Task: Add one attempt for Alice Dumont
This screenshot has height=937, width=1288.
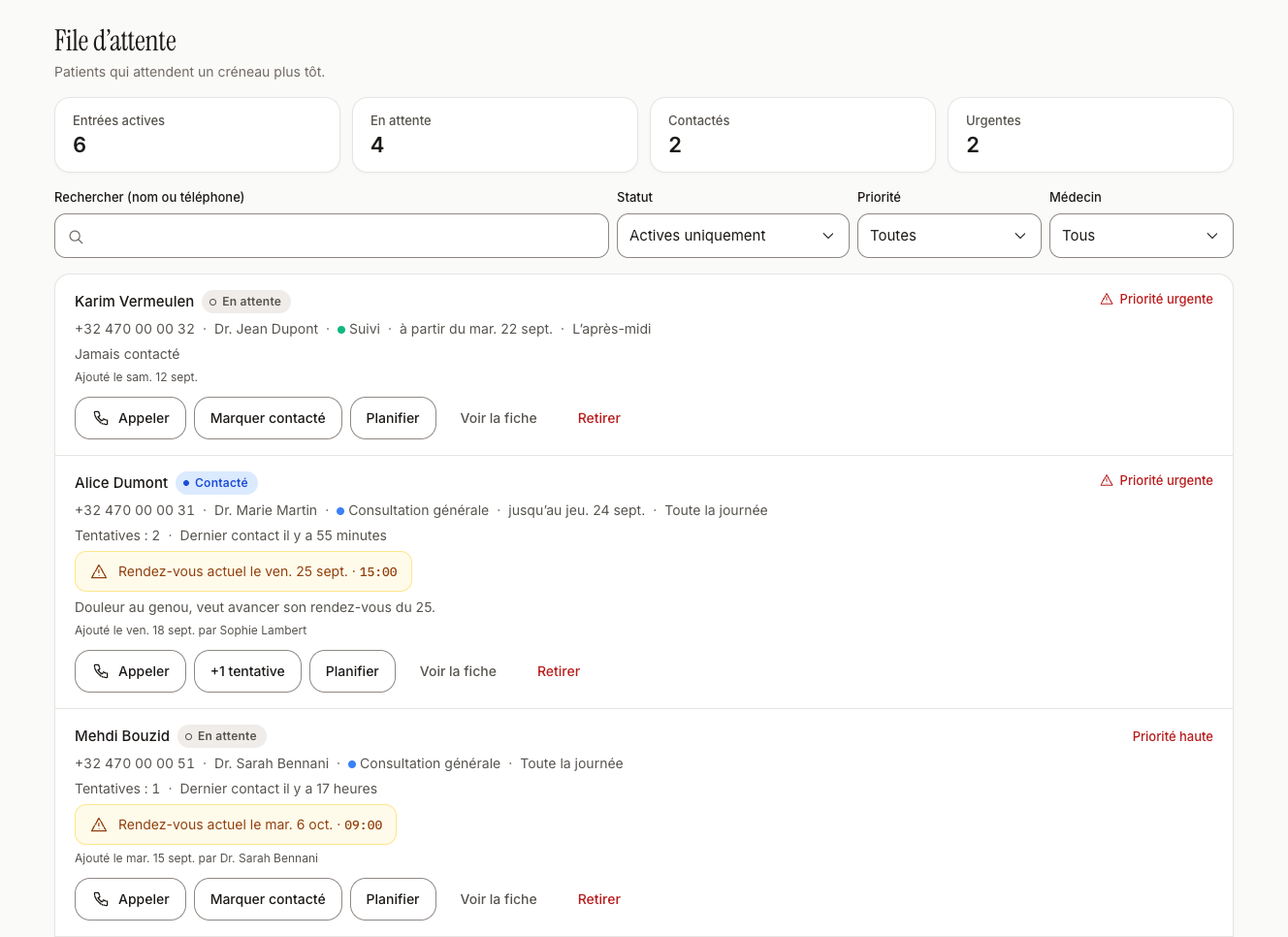Action: pyautogui.click(x=247, y=671)
